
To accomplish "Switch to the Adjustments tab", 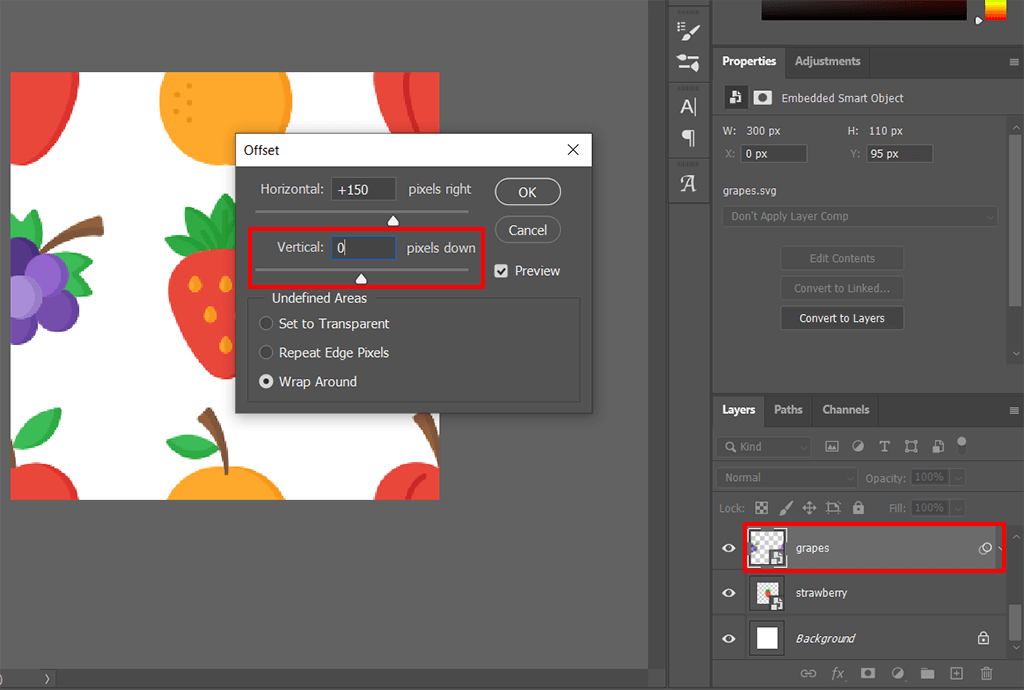I will click(x=827, y=61).
